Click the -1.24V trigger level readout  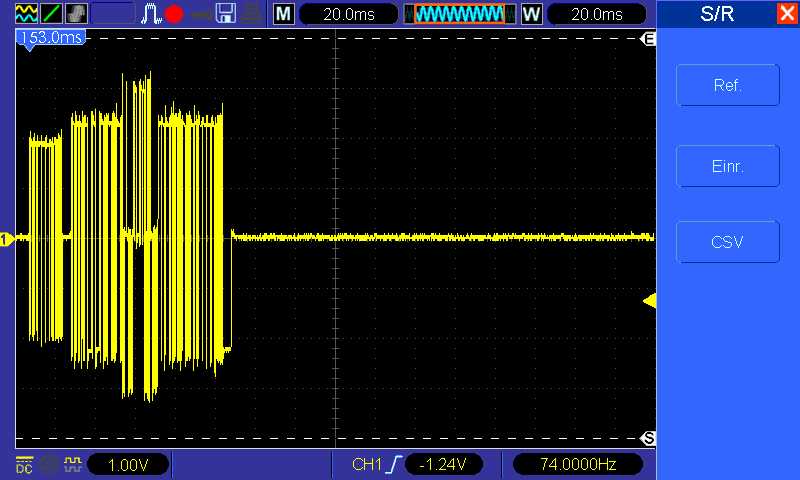click(443, 464)
